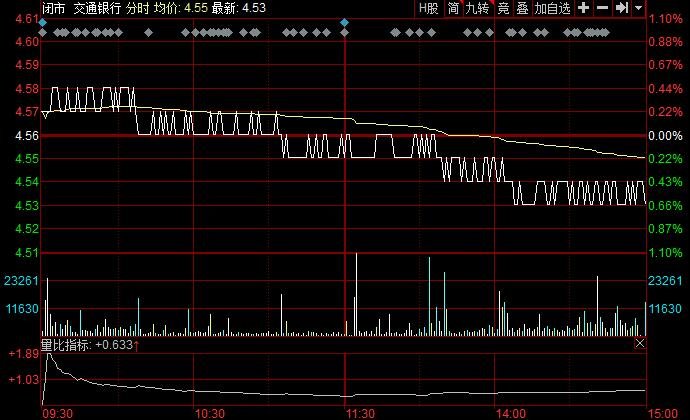
Task: Click the 11:30 time axis label
Action: [360, 414]
